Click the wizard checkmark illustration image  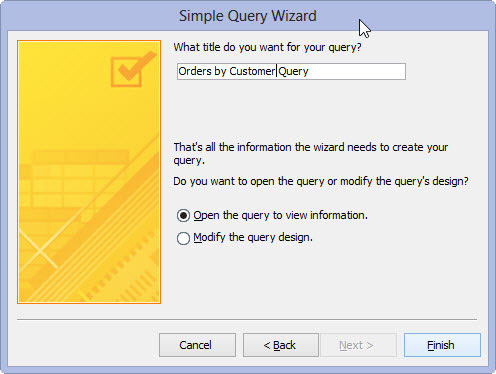click(89, 172)
